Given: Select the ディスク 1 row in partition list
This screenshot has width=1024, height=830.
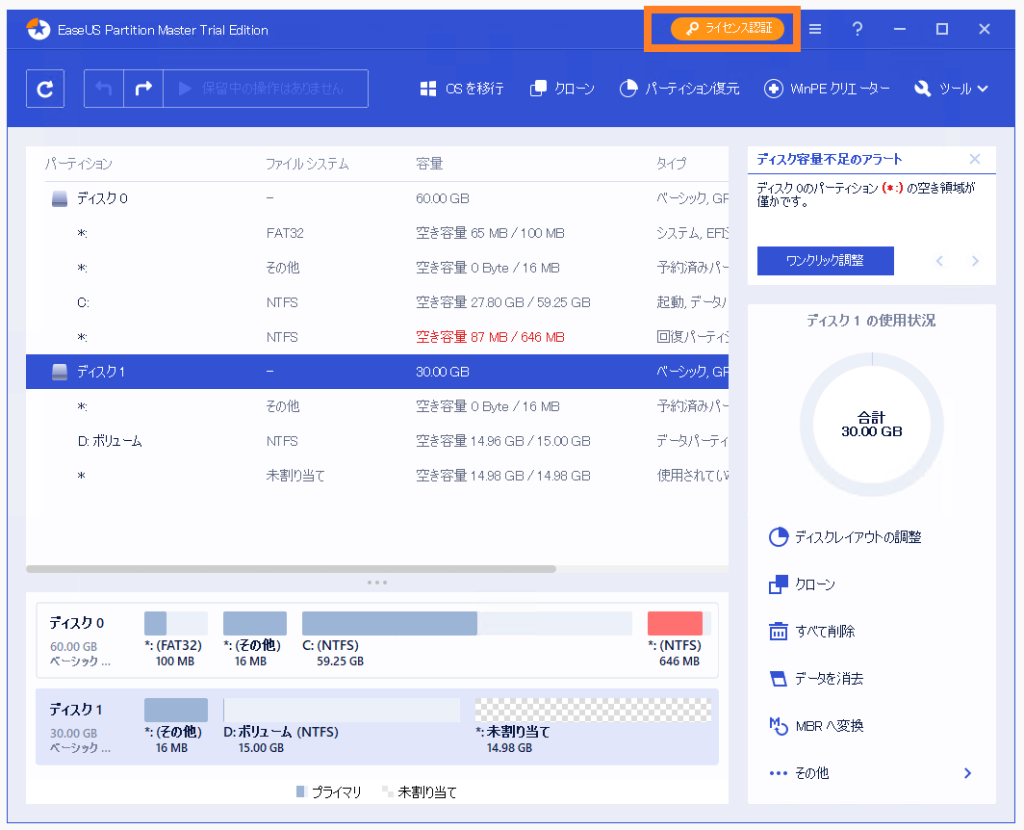Looking at the screenshot, I should pos(377,372).
